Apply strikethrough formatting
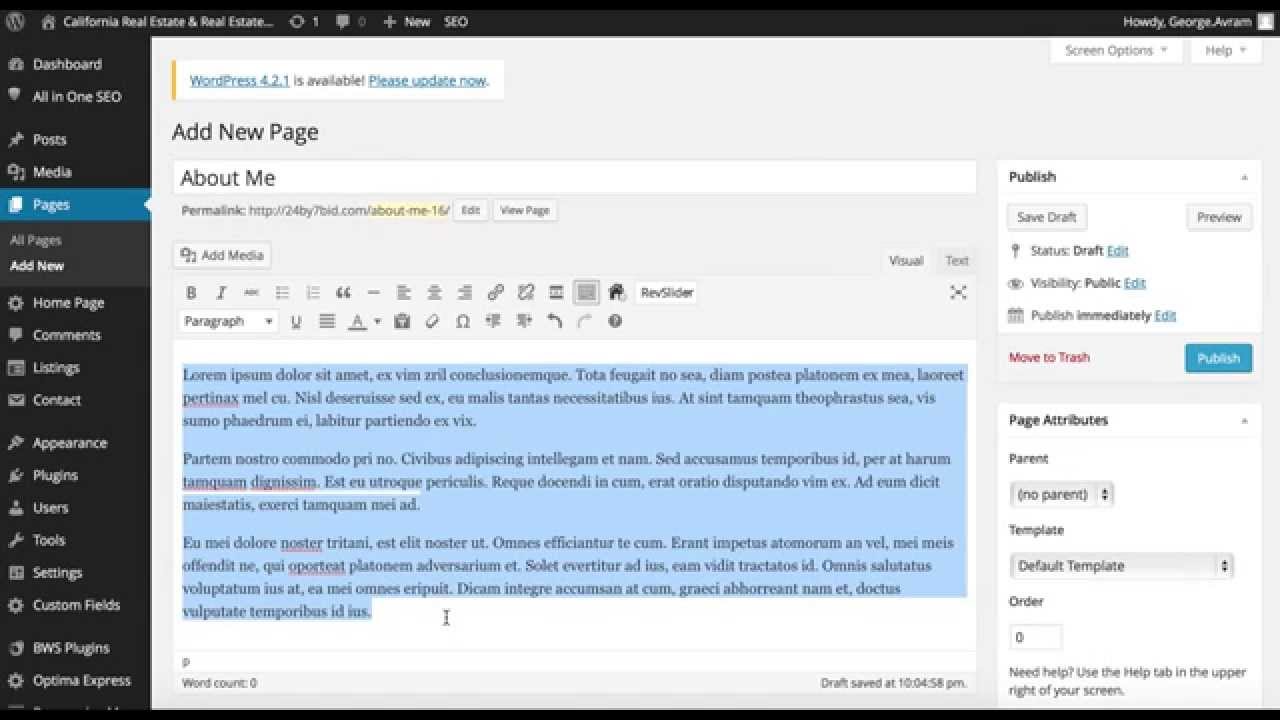1280x720 pixels. [x=252, y=293]
